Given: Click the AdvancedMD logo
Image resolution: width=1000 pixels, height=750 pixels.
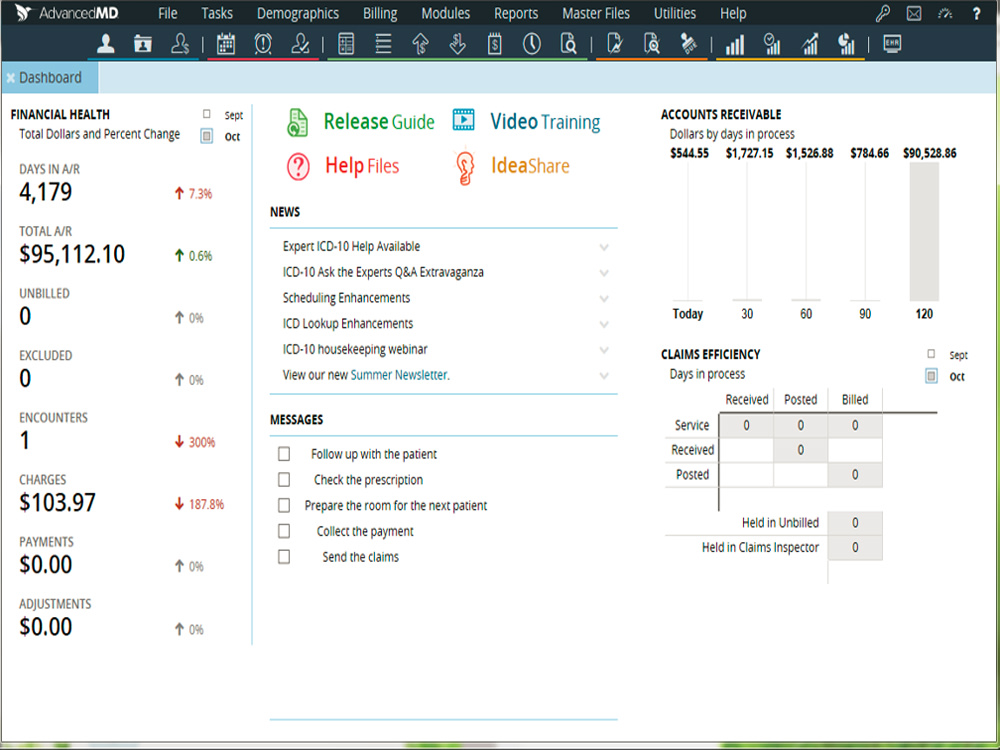Looking at the screenshot, I should tap(67, 13).
